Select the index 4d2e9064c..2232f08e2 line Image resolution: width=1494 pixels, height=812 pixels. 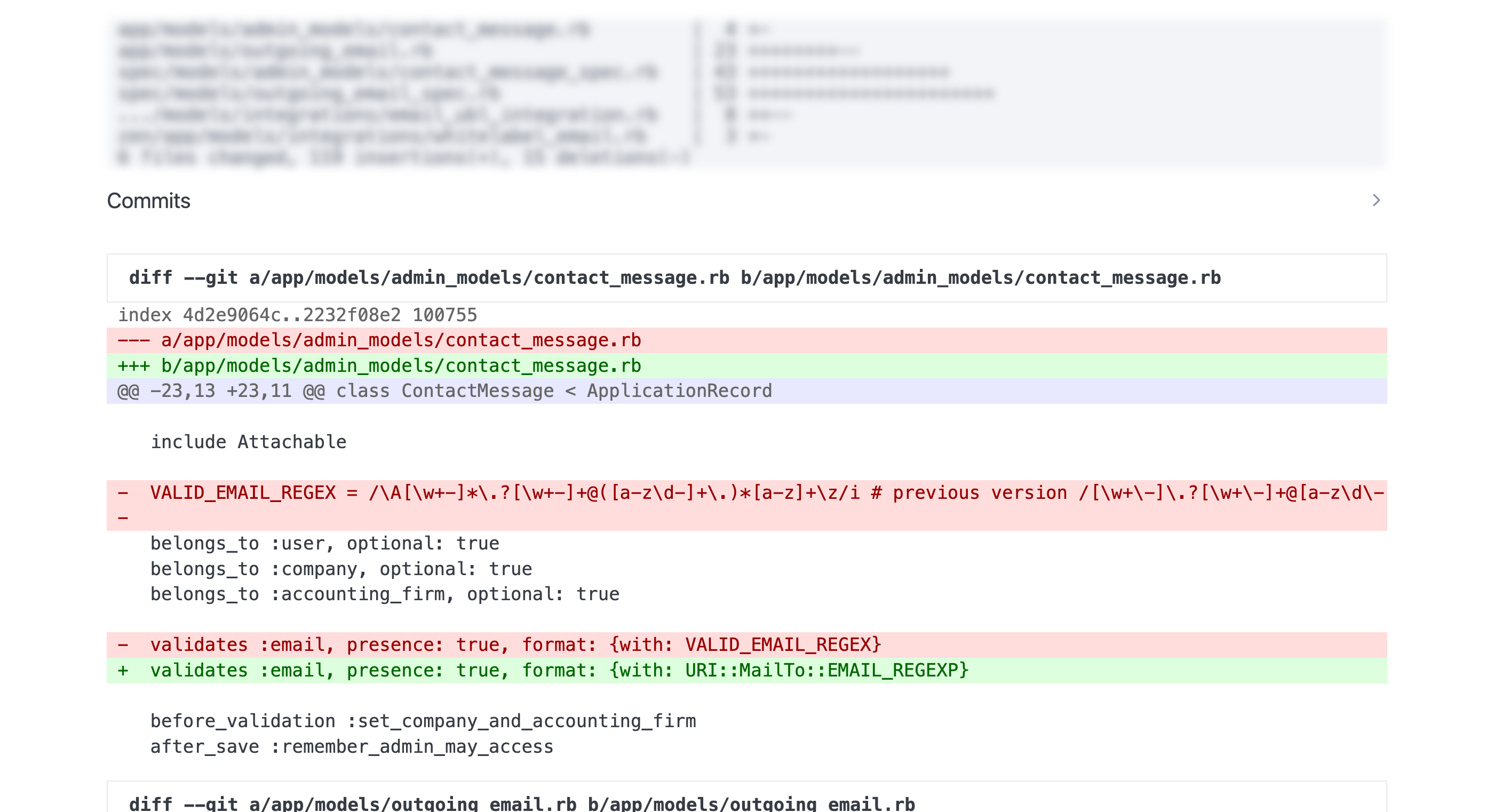tap(297, 314)
